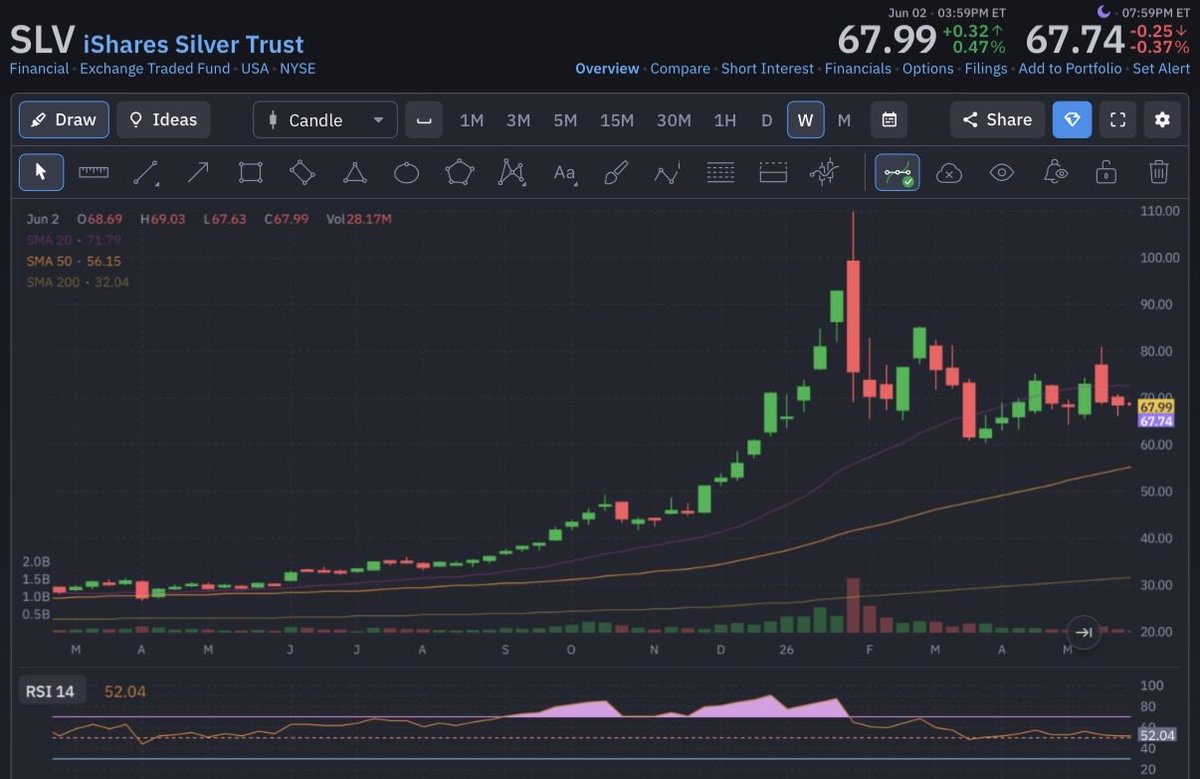Viewport: 1200px width, 779px height.
Task: Click the Share button
Action: pos(997,120)
